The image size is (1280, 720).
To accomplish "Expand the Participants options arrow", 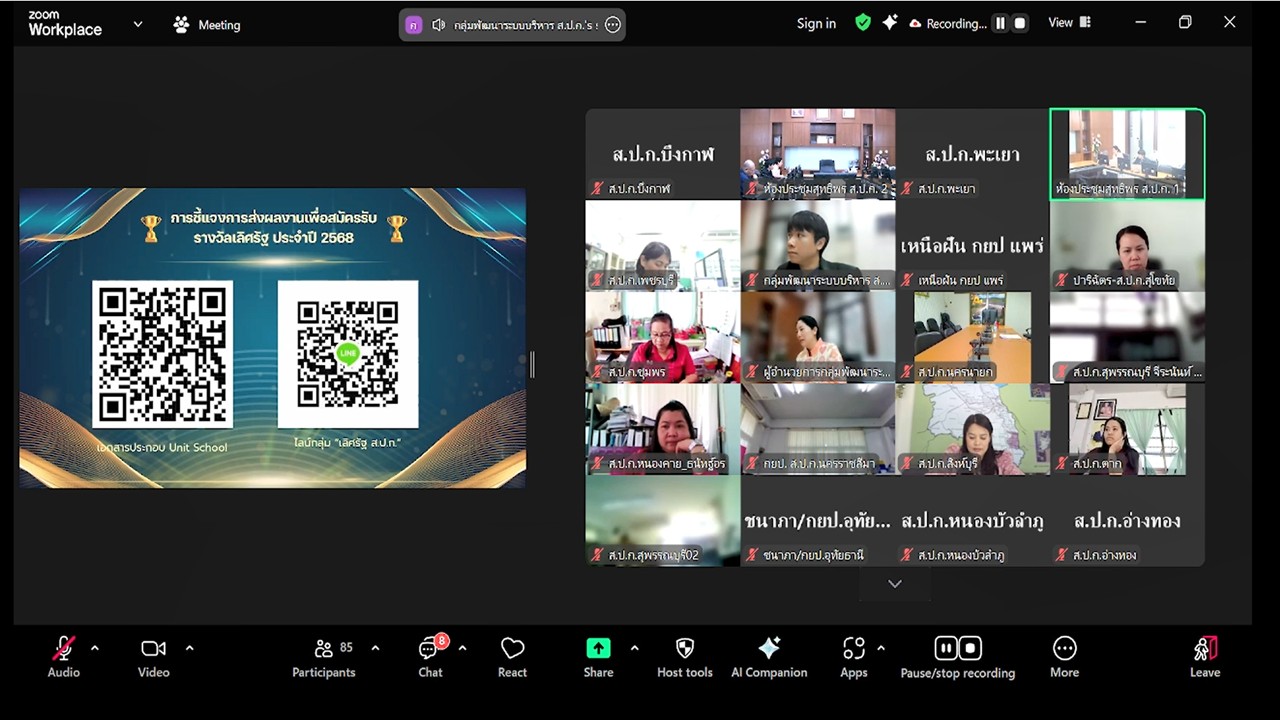I will pos(375,648).
